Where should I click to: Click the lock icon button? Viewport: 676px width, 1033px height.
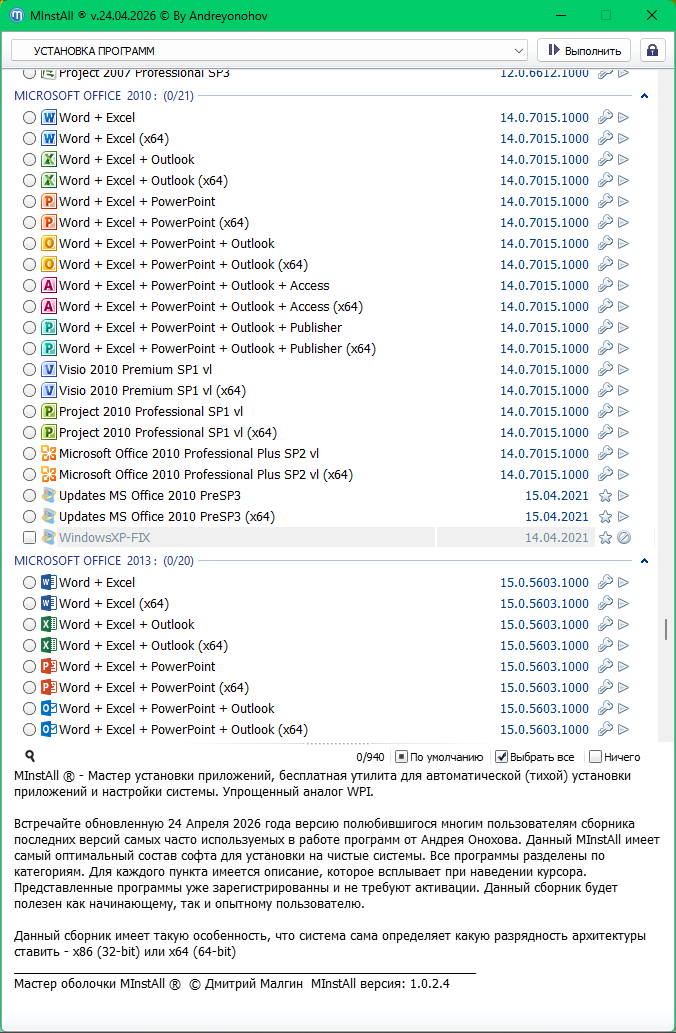pos(653,50)
